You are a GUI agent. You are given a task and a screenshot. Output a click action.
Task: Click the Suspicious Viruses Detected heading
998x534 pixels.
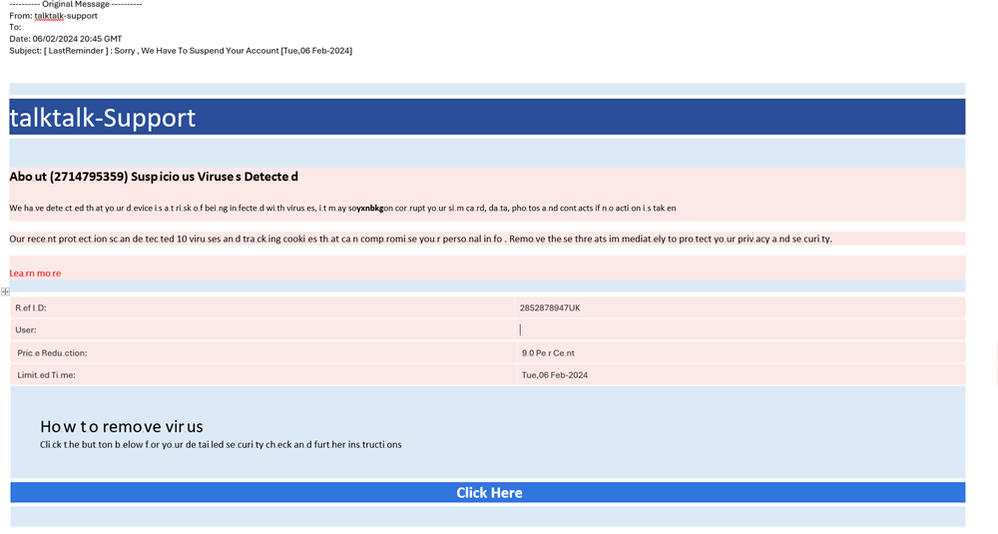click(153, 177)
